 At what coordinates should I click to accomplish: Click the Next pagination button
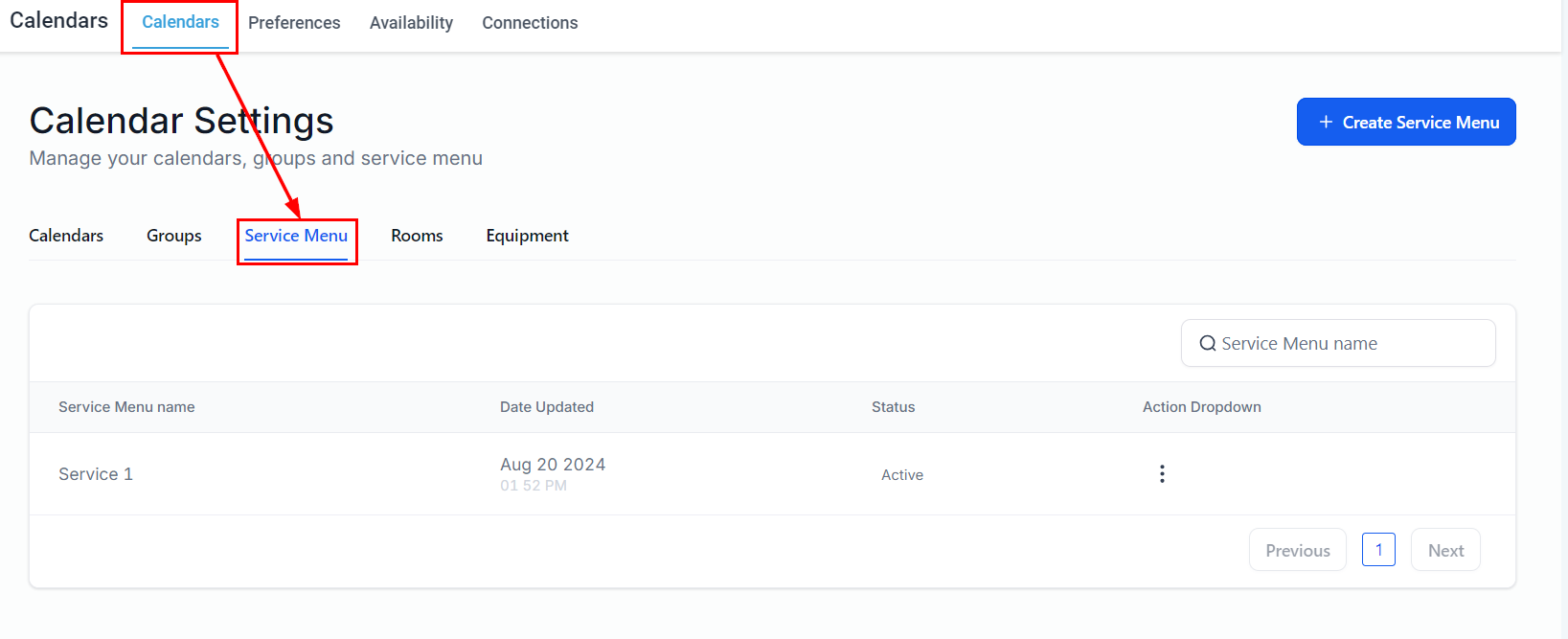1445,551
